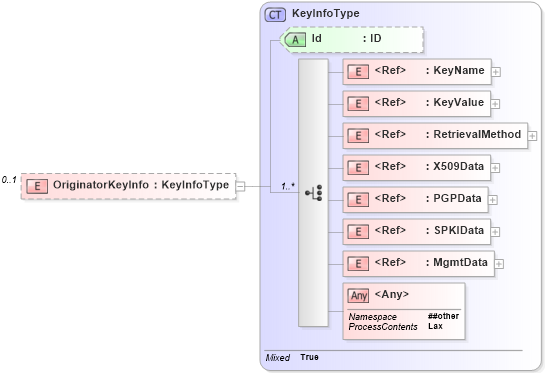Click the E icon of the MgmtData reference
Viewport: 545px width, 373px height.
pyautogui.click(x=358, y=263)
